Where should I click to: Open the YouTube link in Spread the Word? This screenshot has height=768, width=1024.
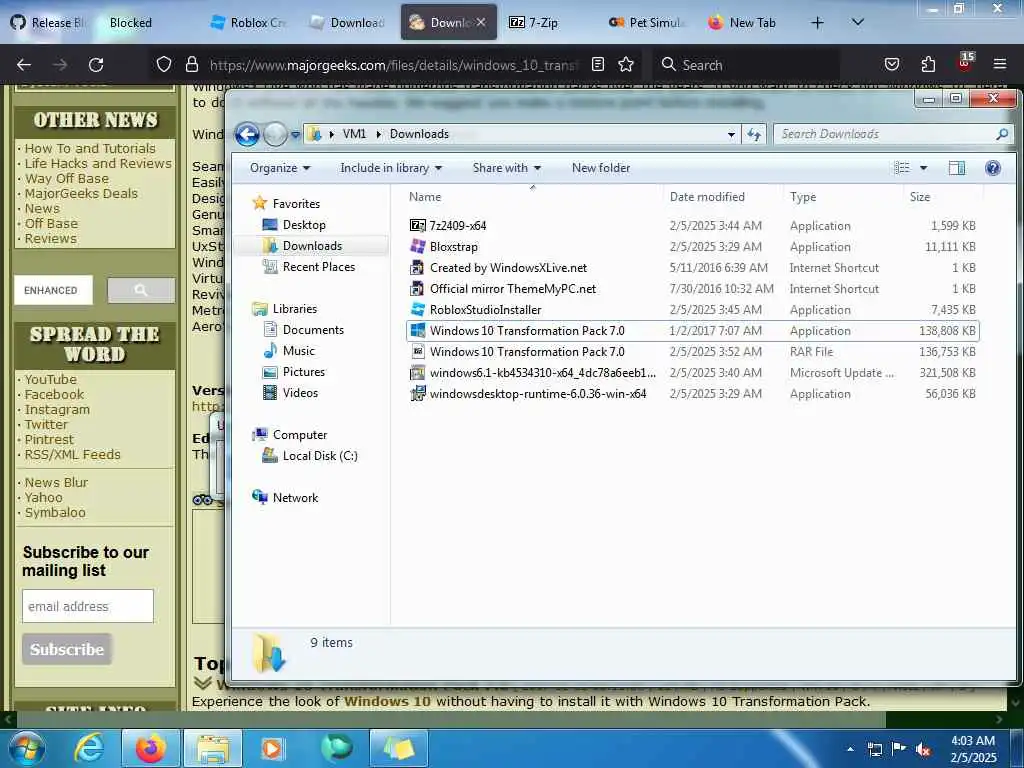pyautogui.click(x=50, y=379)
